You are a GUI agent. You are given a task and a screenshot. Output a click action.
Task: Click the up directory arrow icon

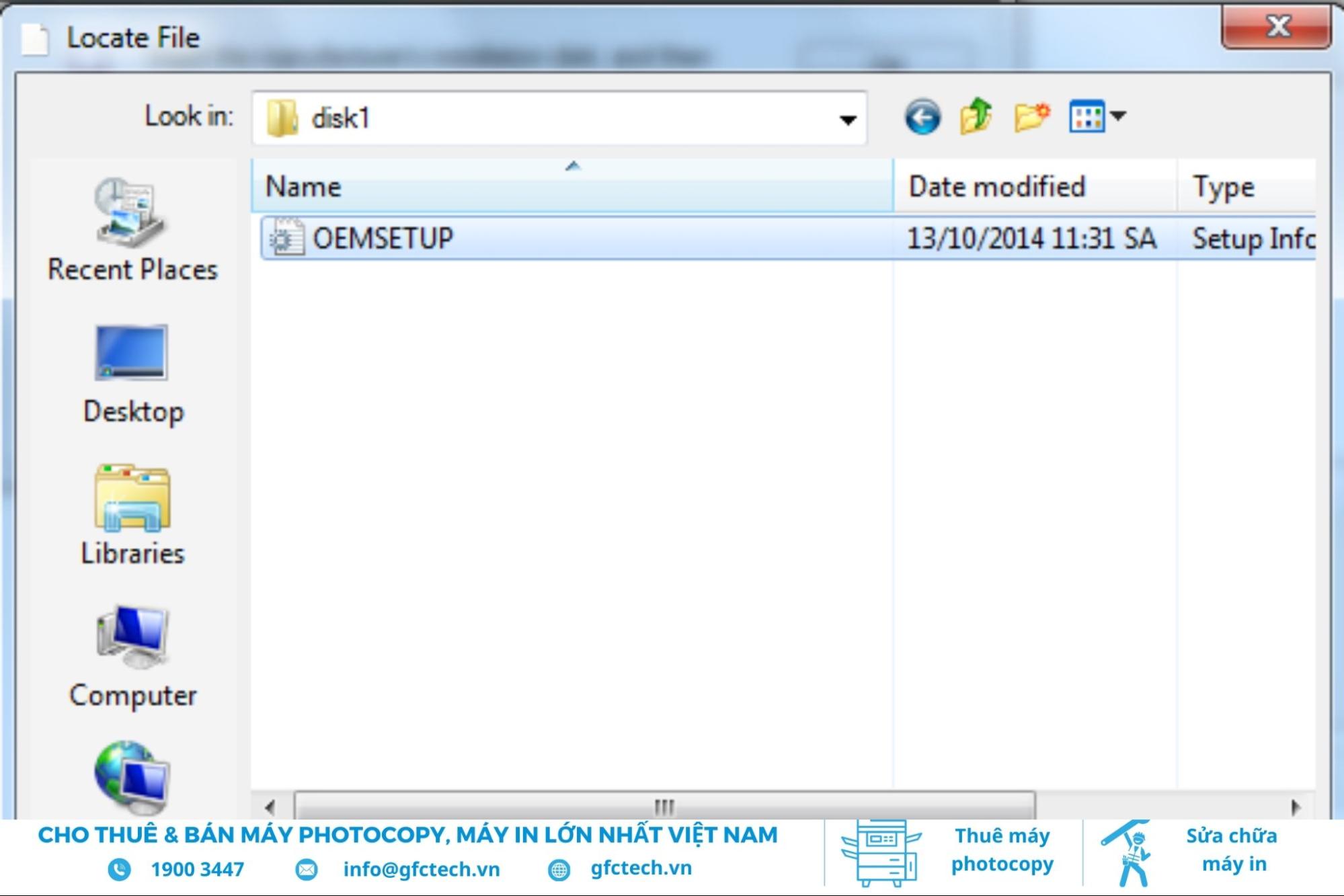[975, 117]
